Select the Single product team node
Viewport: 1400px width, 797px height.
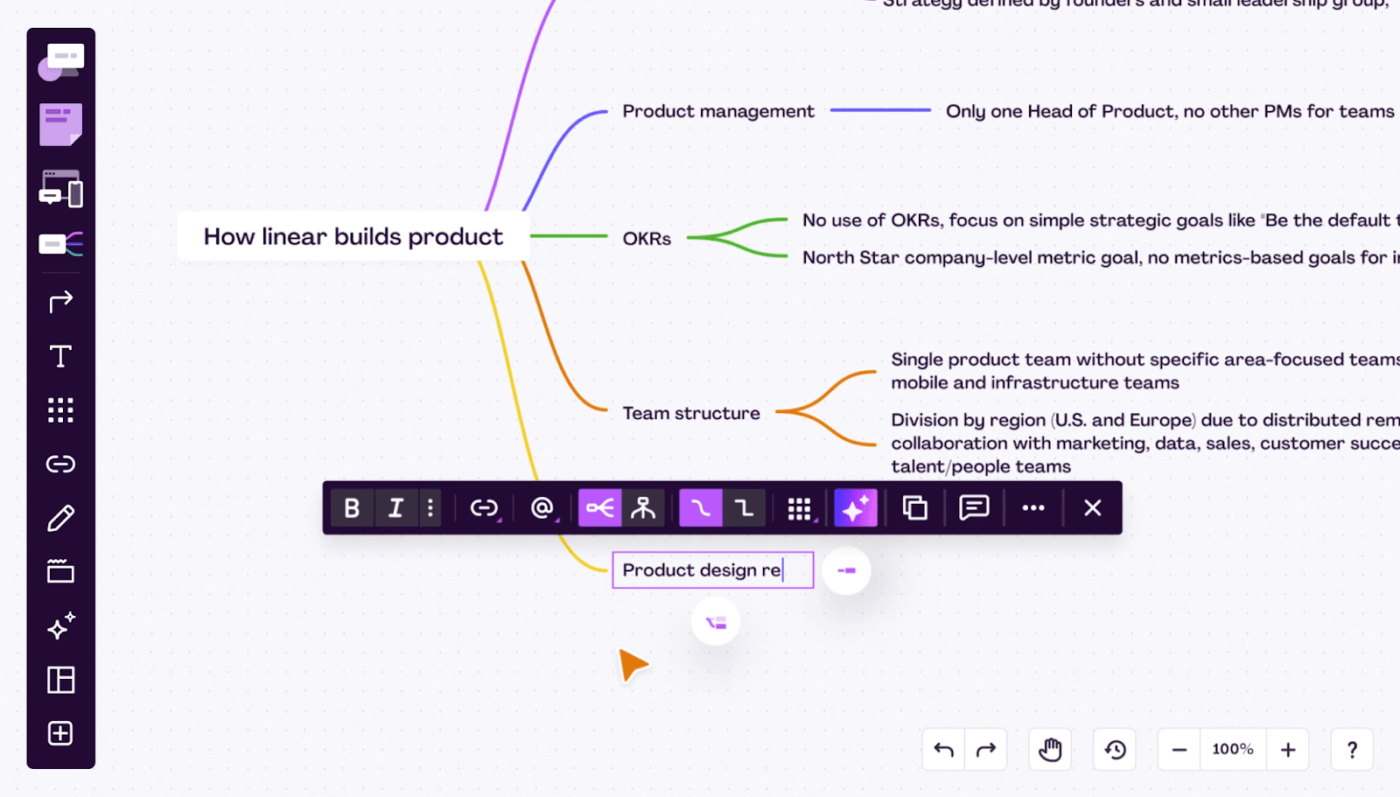pyautogui.click(x=1145, y=371)
